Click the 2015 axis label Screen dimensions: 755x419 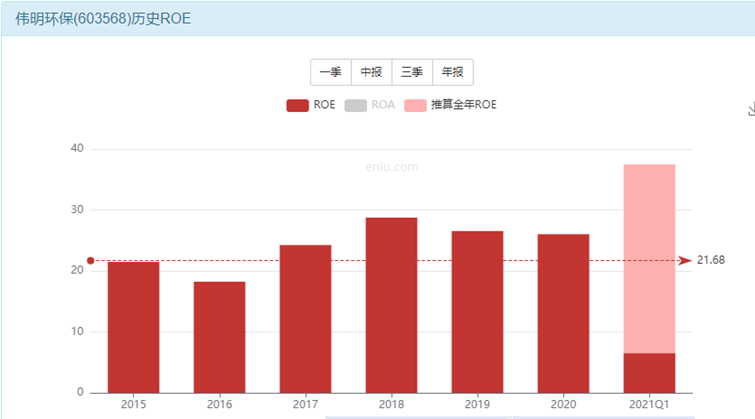tap(133, 404)
